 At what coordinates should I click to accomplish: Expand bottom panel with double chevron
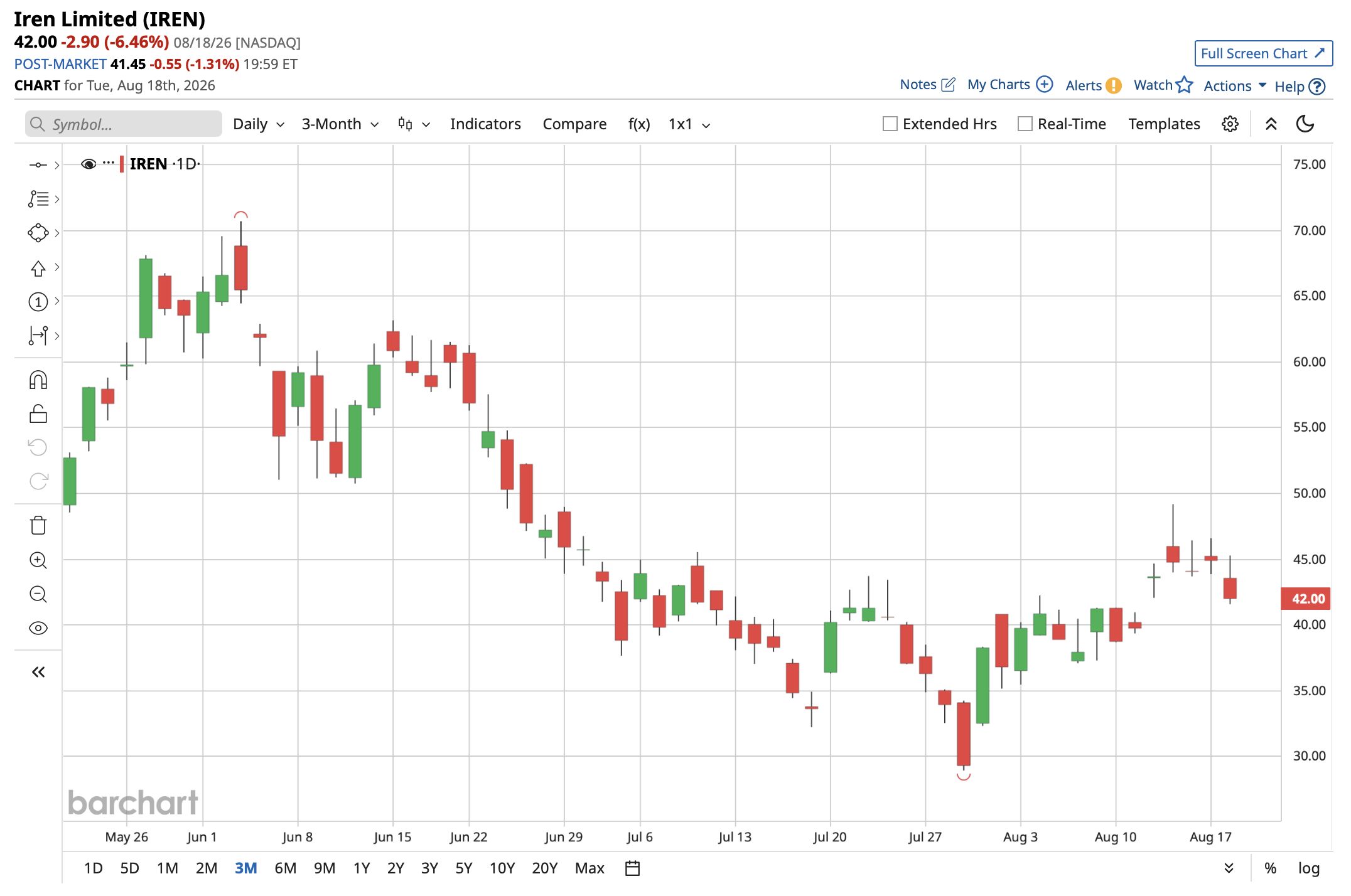point(1229,868)
